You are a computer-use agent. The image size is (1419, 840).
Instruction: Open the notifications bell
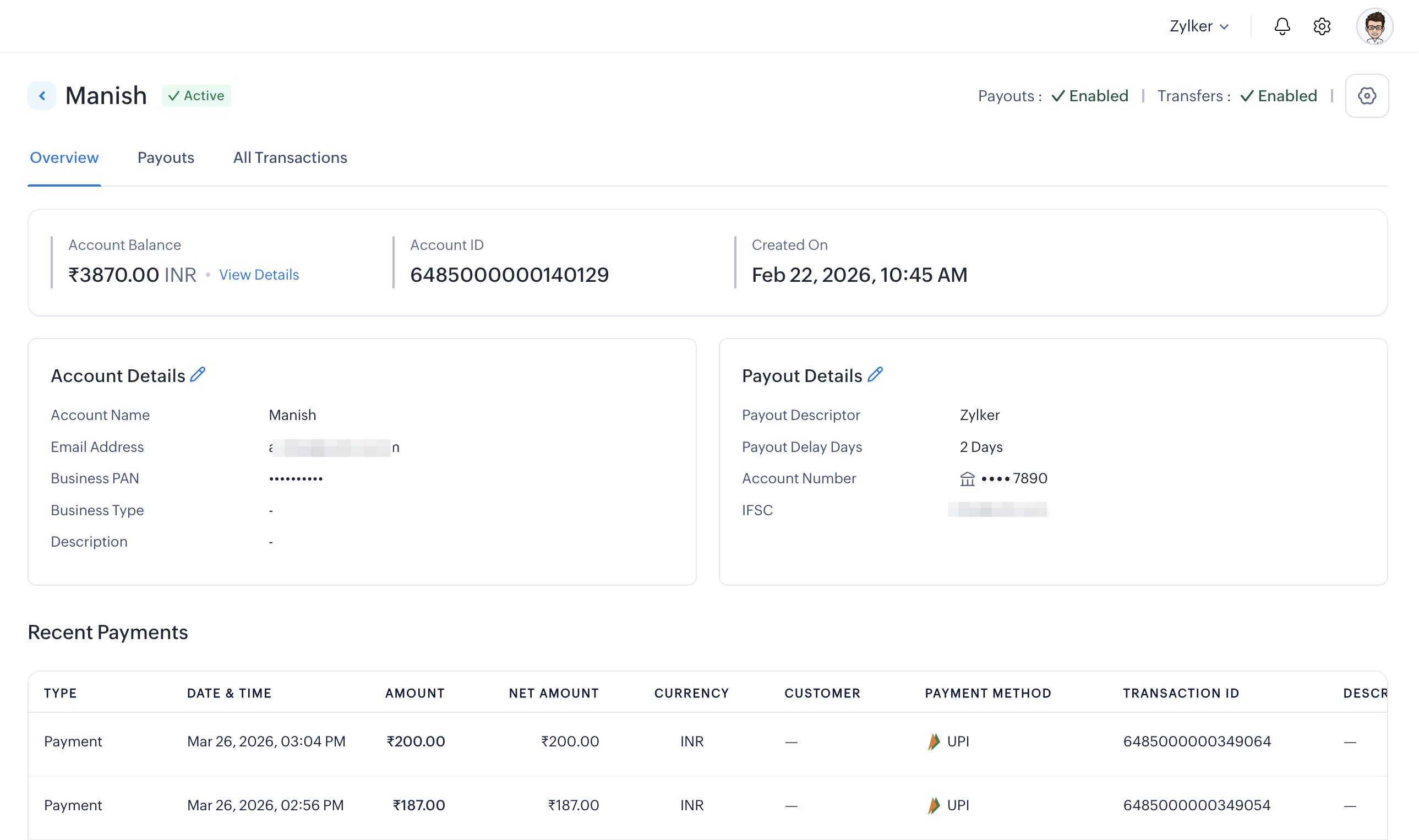(1282, 26)
